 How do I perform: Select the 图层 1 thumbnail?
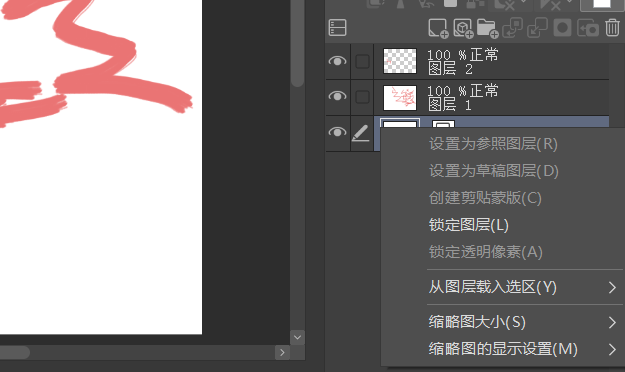click(x=400, y=98)
